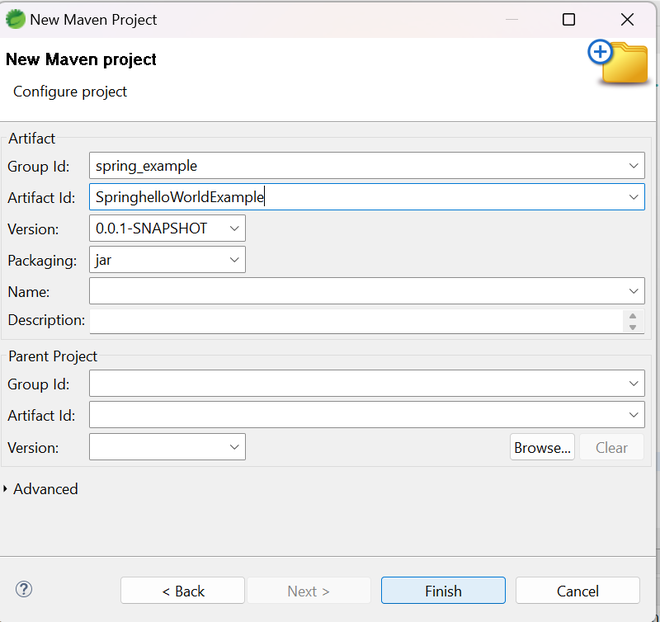Open the Parent Project Artifact Id dropdown arrow

(x=633, y=415)
